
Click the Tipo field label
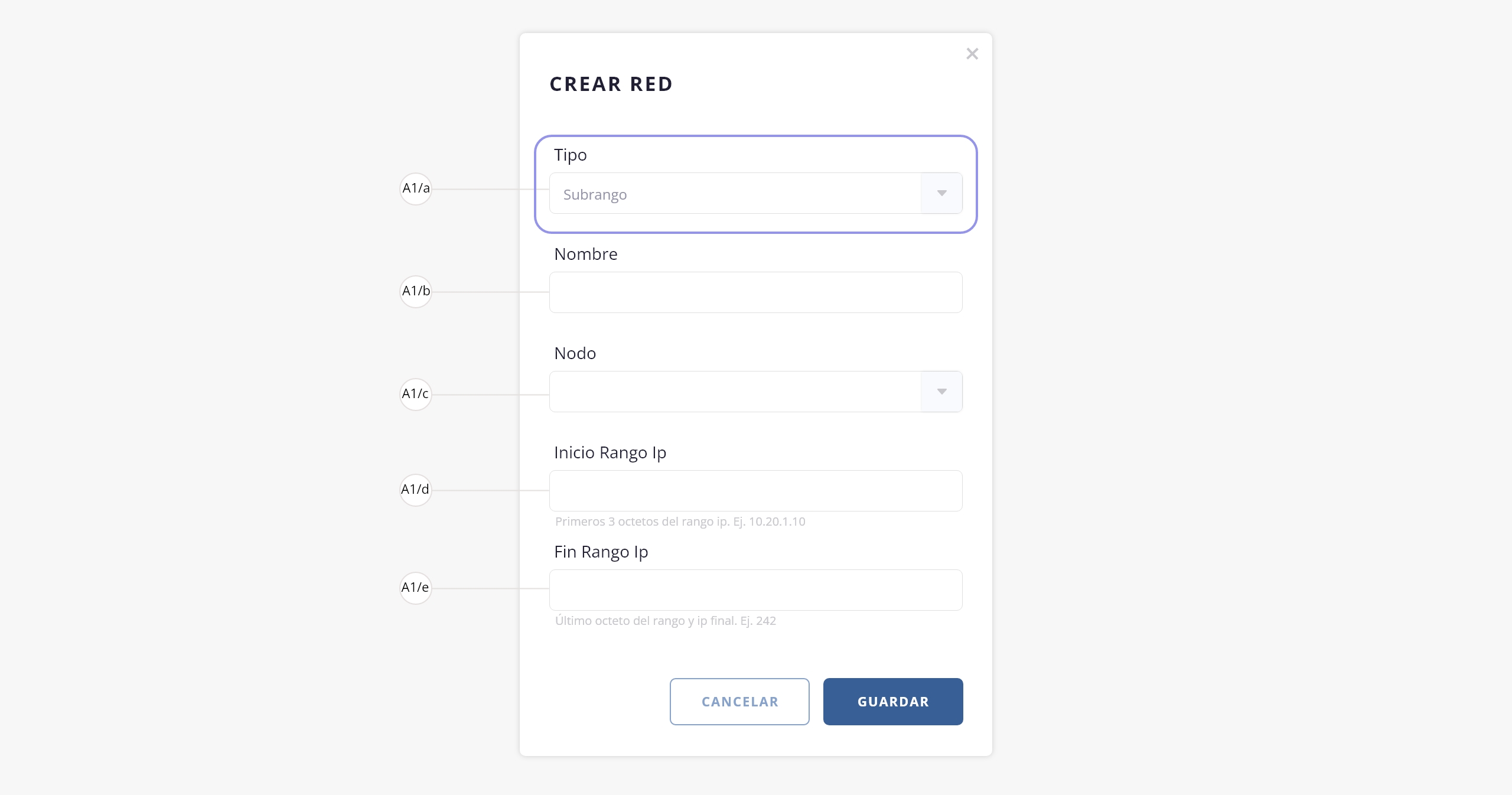point(571,155)
